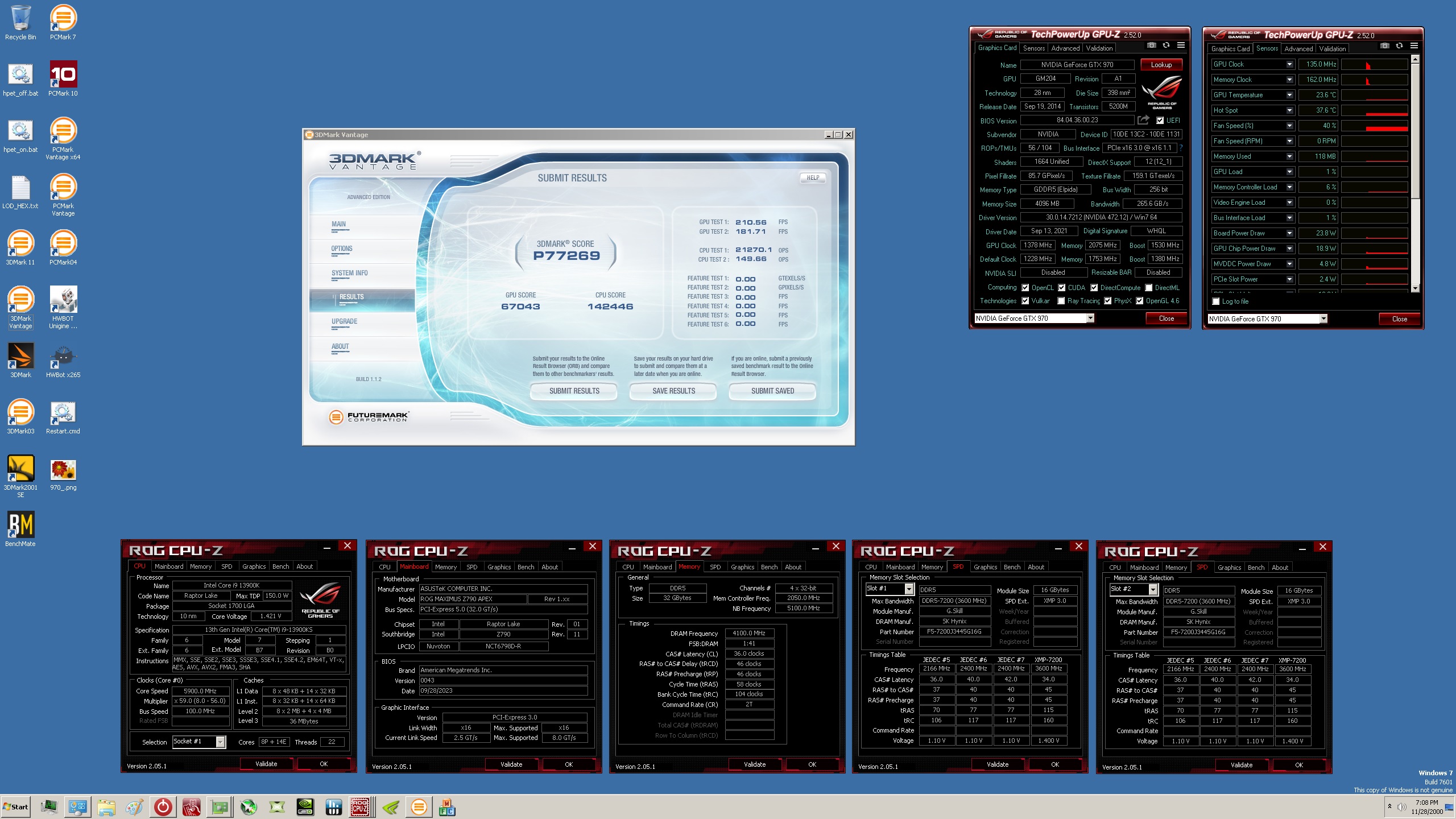Open hamburger menu in left GPU-Z window
This screenshot has height=819, width=1456.
point(1181,45)
